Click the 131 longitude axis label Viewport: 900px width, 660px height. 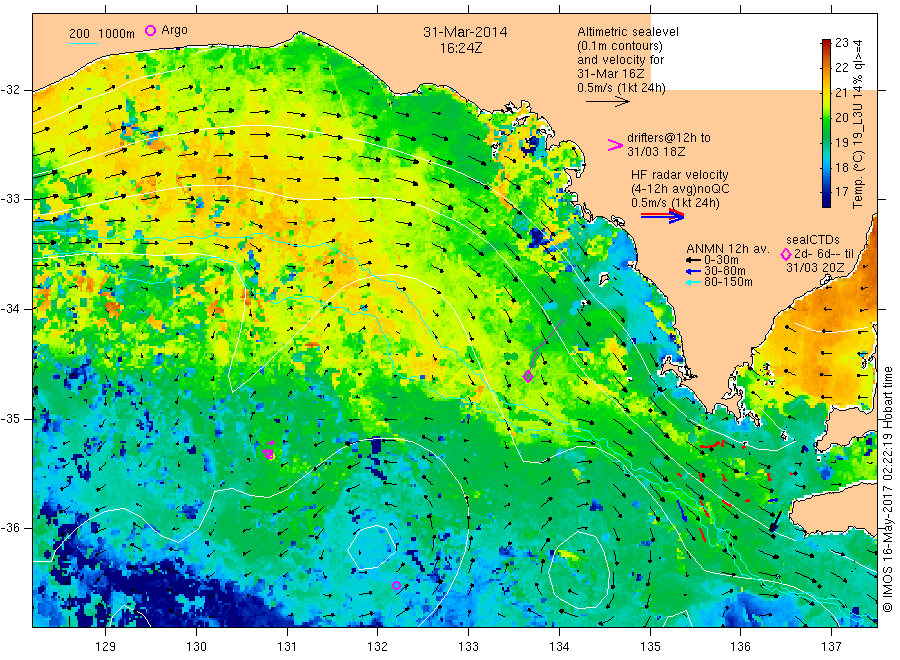click(287, 647)
